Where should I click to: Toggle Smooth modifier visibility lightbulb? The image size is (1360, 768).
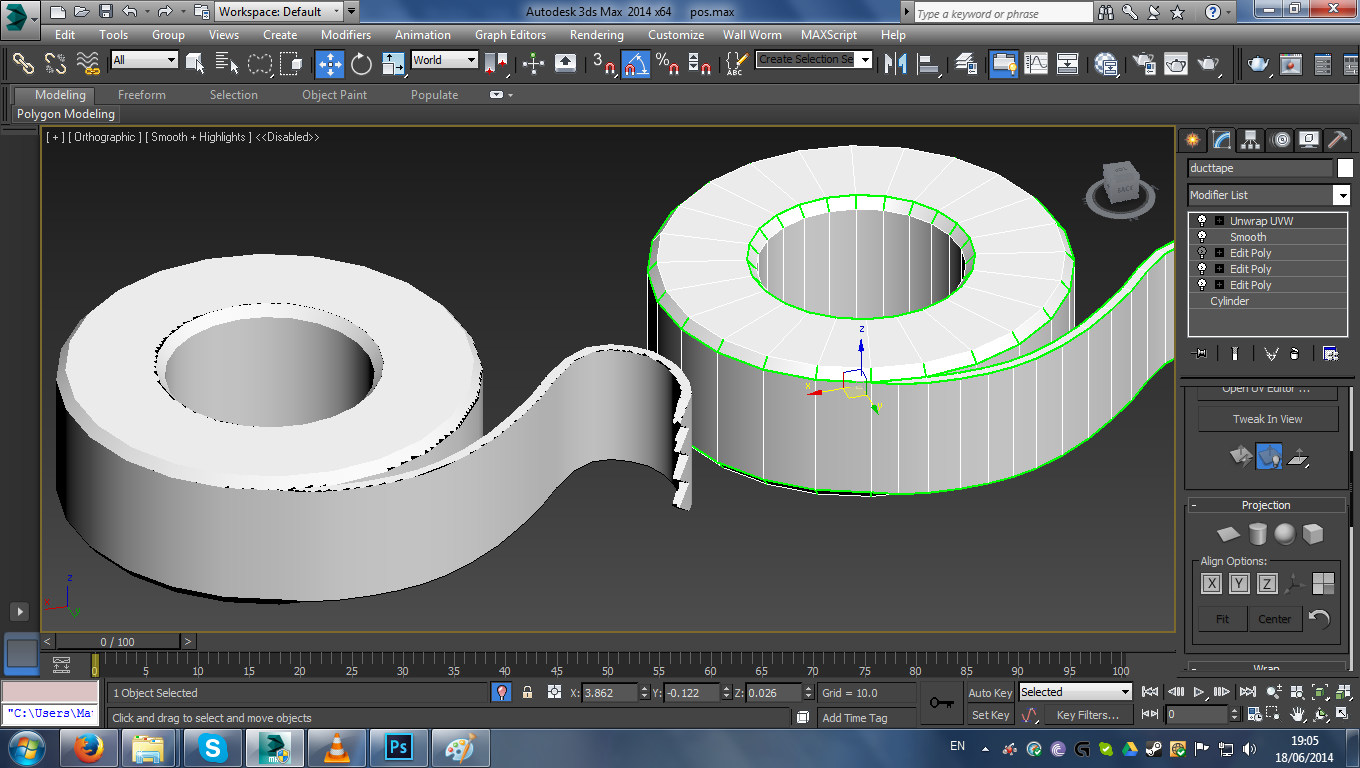[x=1201, y=237]
